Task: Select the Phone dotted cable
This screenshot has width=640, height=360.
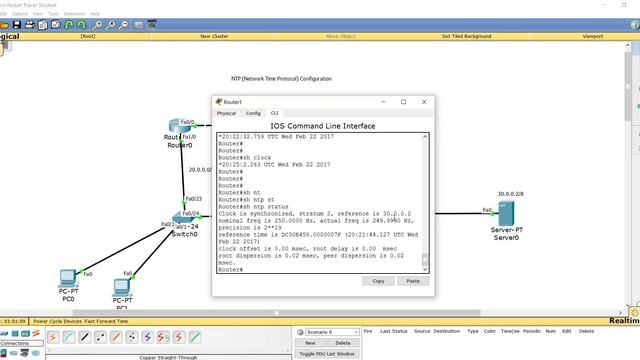Action: point(132,337)
